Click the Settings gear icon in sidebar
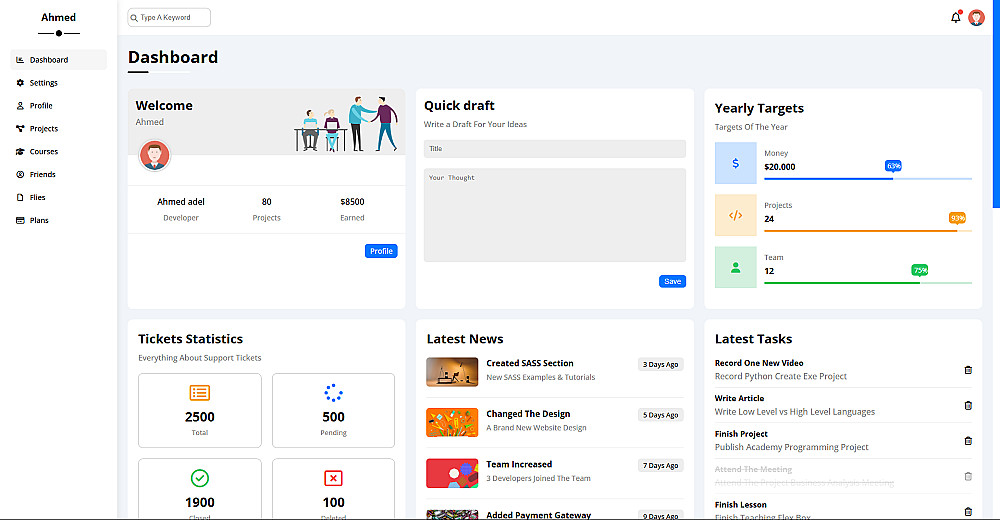The image size is (1000, 520). (20, 82)
